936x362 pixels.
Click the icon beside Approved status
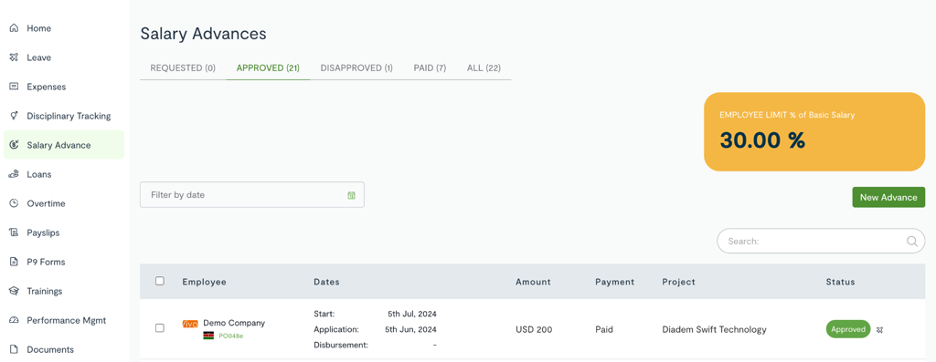point(879,330)
